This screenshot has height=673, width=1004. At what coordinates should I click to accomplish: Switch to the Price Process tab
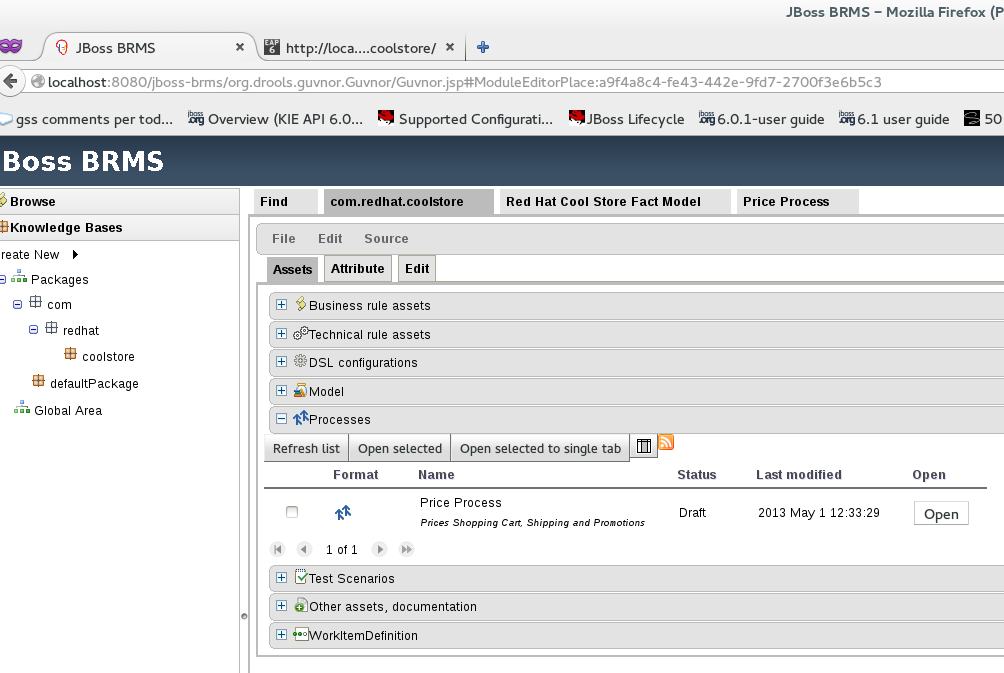click(798, 202)
